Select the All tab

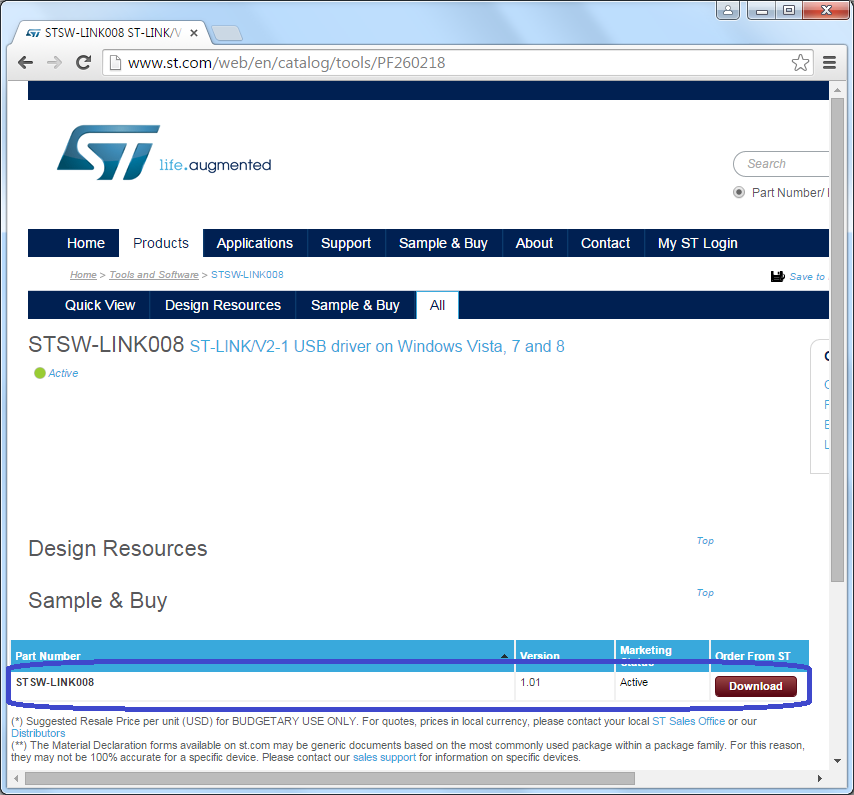click(437, 305)
